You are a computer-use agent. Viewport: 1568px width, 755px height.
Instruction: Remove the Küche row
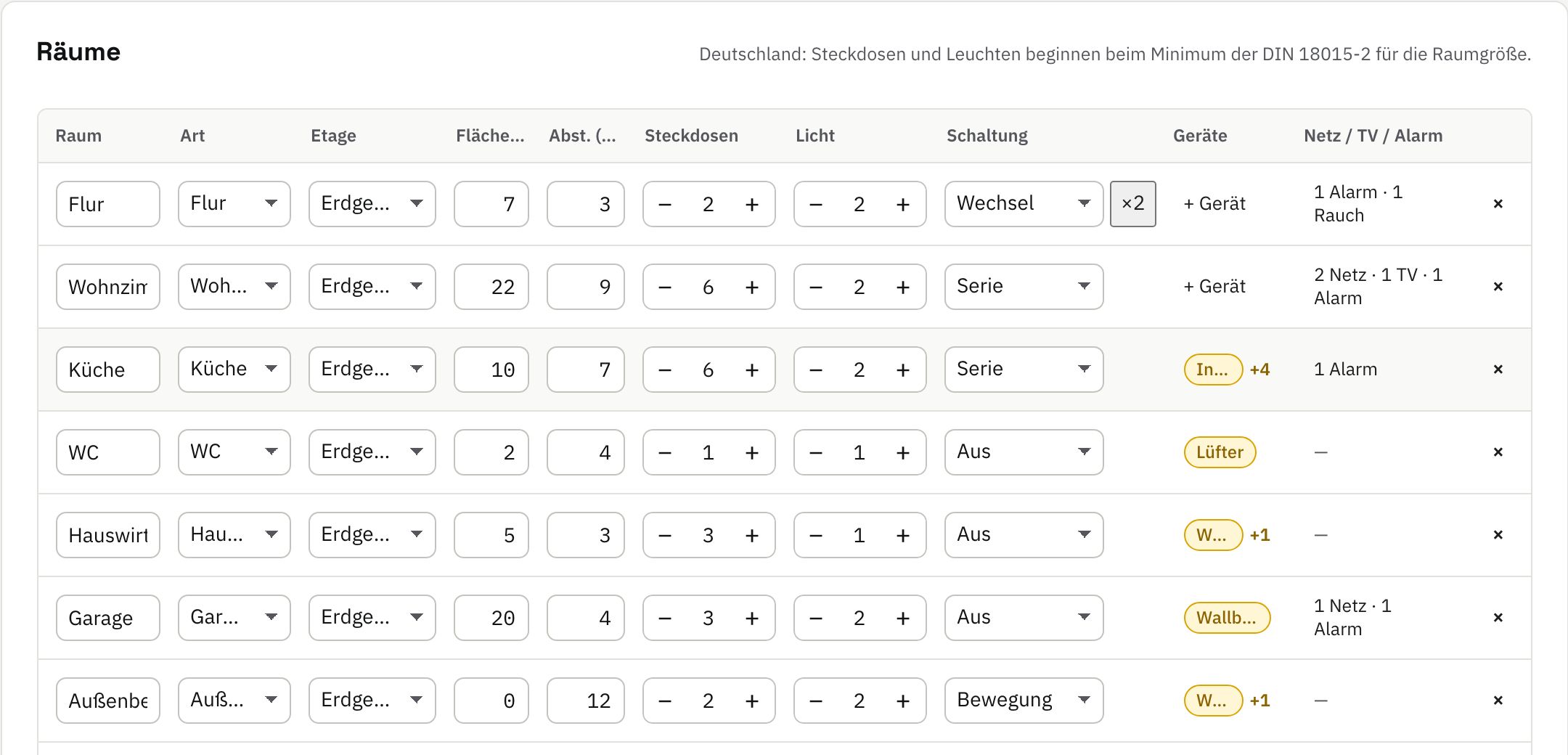click(x=1498, y=370)
